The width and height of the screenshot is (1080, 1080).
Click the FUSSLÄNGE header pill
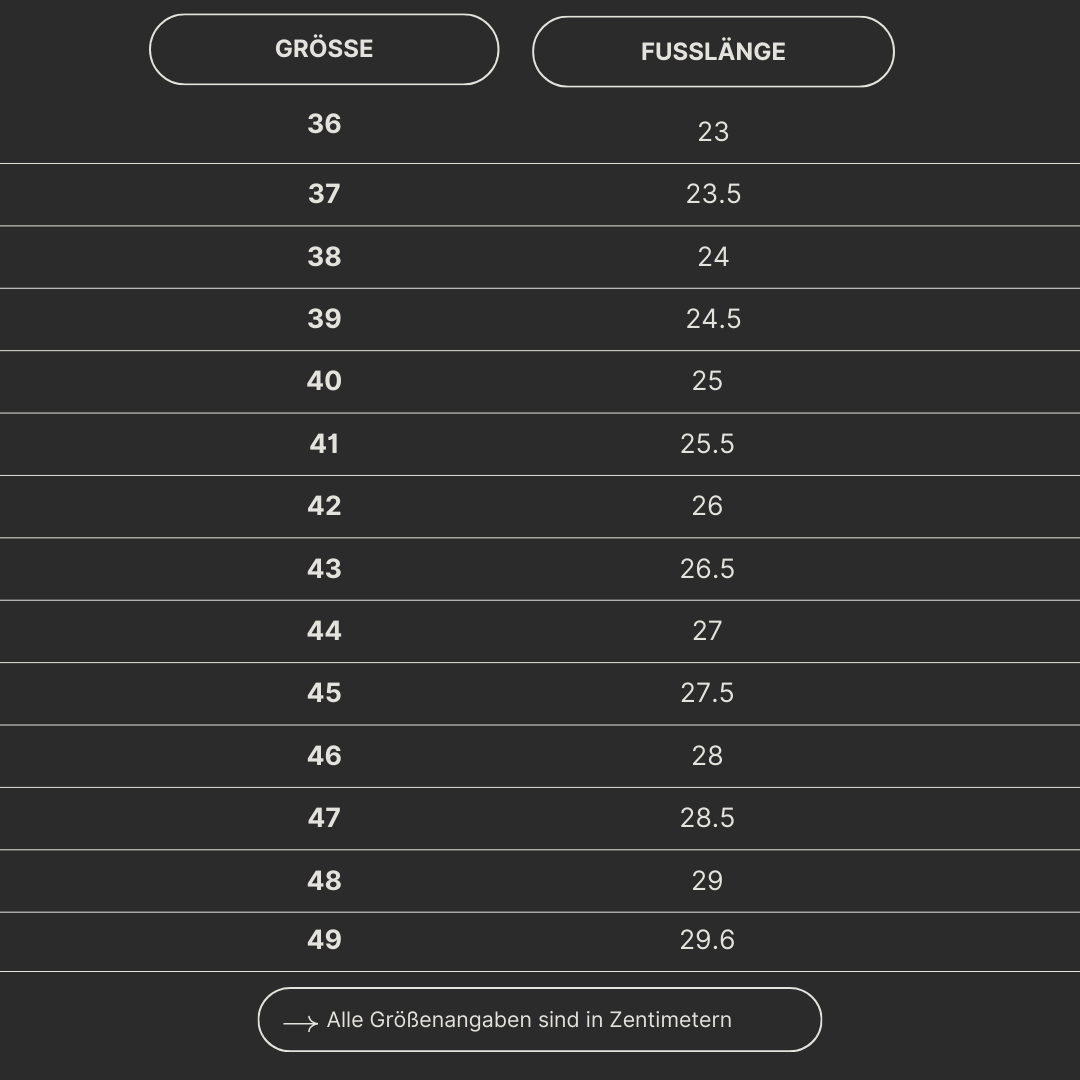point(713,52)
